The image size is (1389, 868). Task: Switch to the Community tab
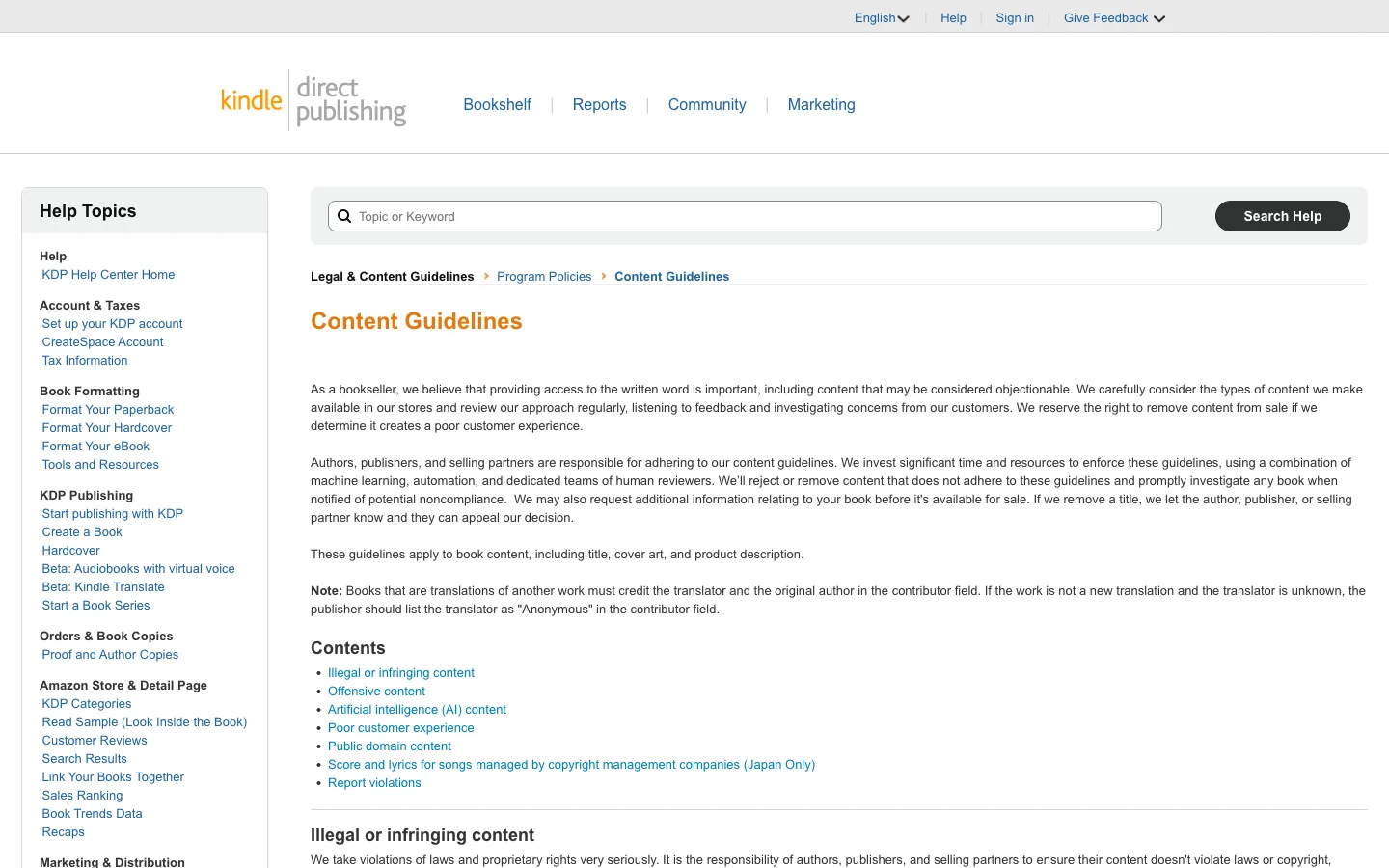[707, 104]
